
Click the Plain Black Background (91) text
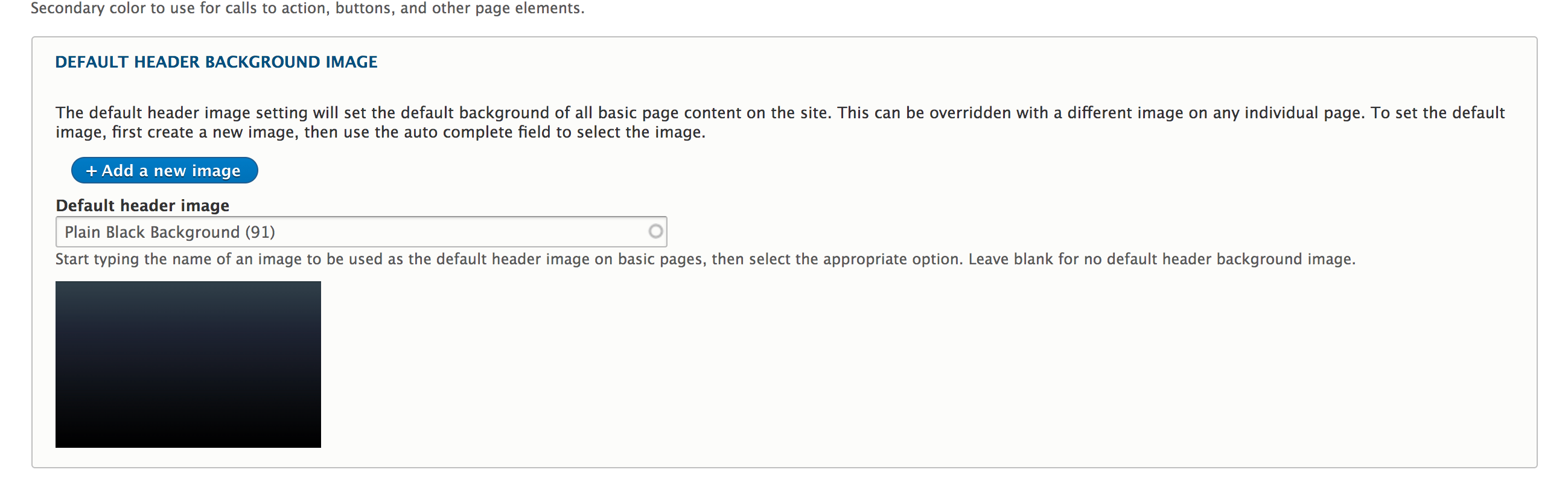[169, 232]
